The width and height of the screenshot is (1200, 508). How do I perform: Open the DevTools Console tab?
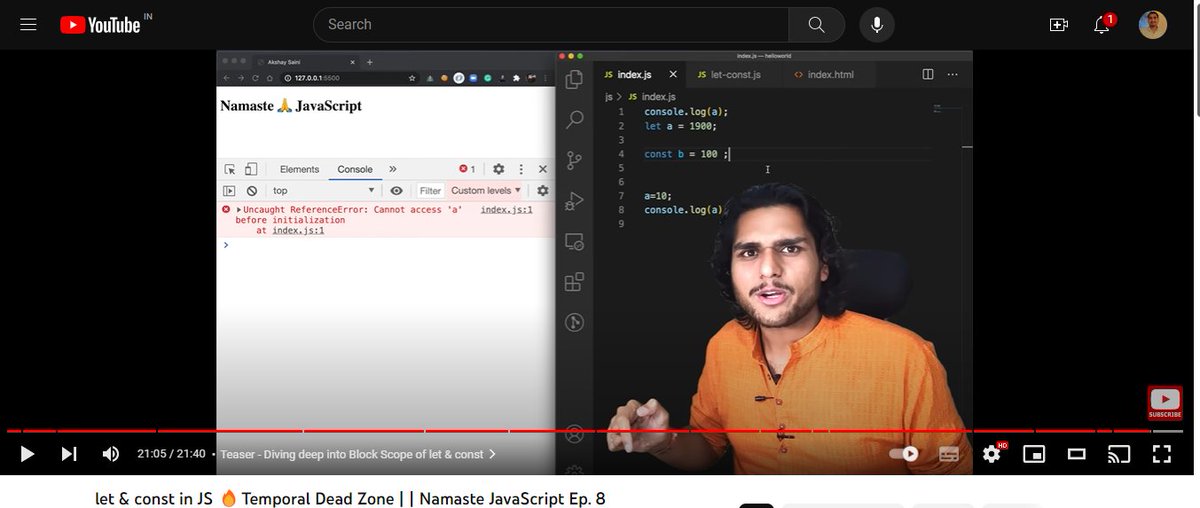coord(355,169)
